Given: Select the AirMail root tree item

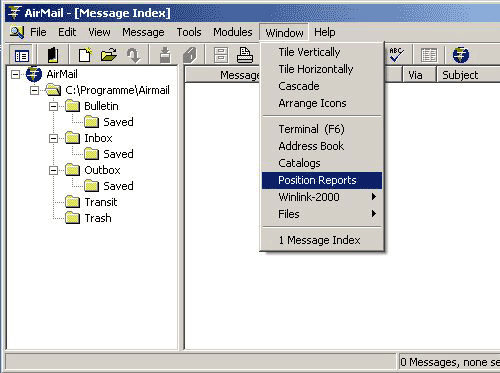Looking at the screenshot, I should click(62, 74).
